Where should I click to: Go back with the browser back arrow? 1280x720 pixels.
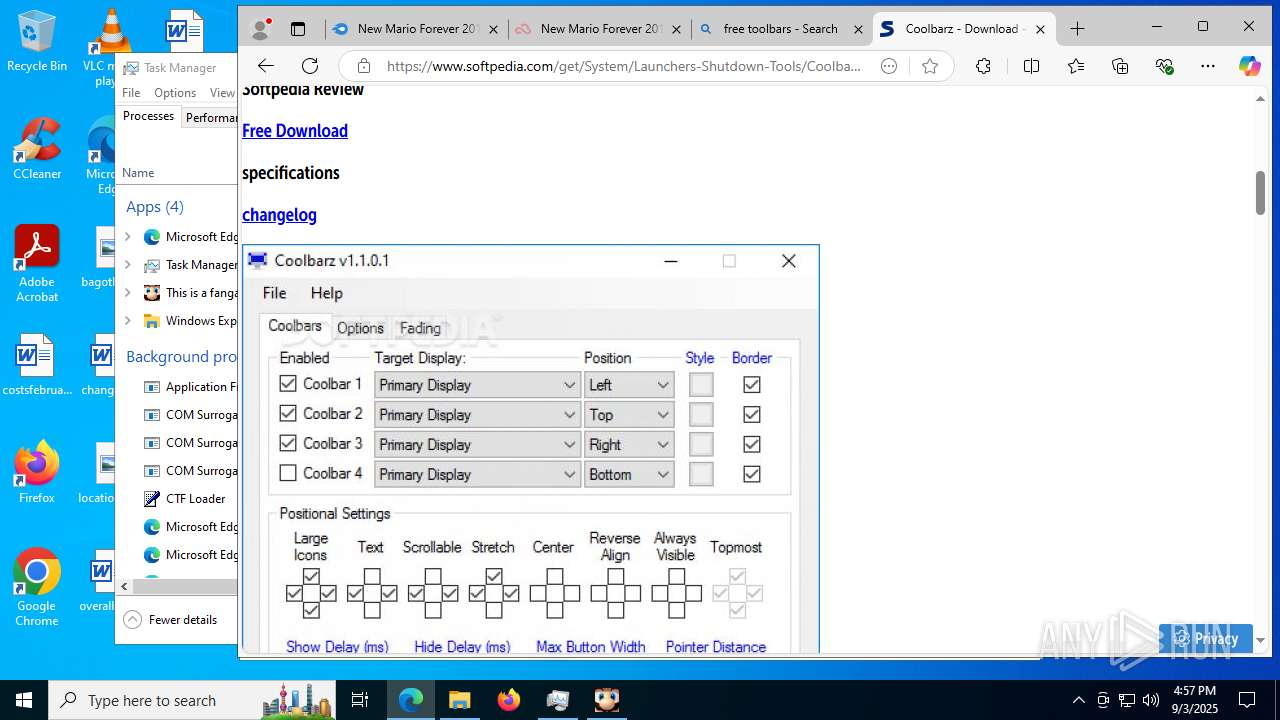265,66
